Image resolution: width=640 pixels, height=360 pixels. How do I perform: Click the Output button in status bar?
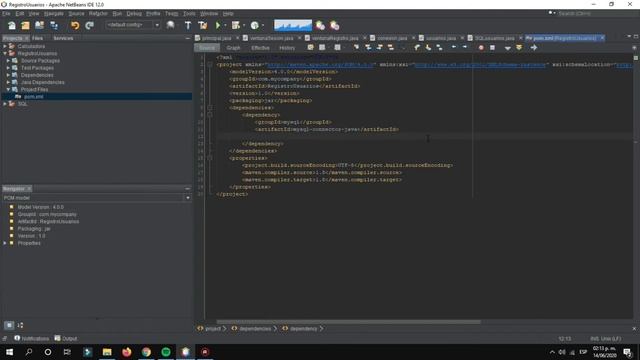point(66,338)
